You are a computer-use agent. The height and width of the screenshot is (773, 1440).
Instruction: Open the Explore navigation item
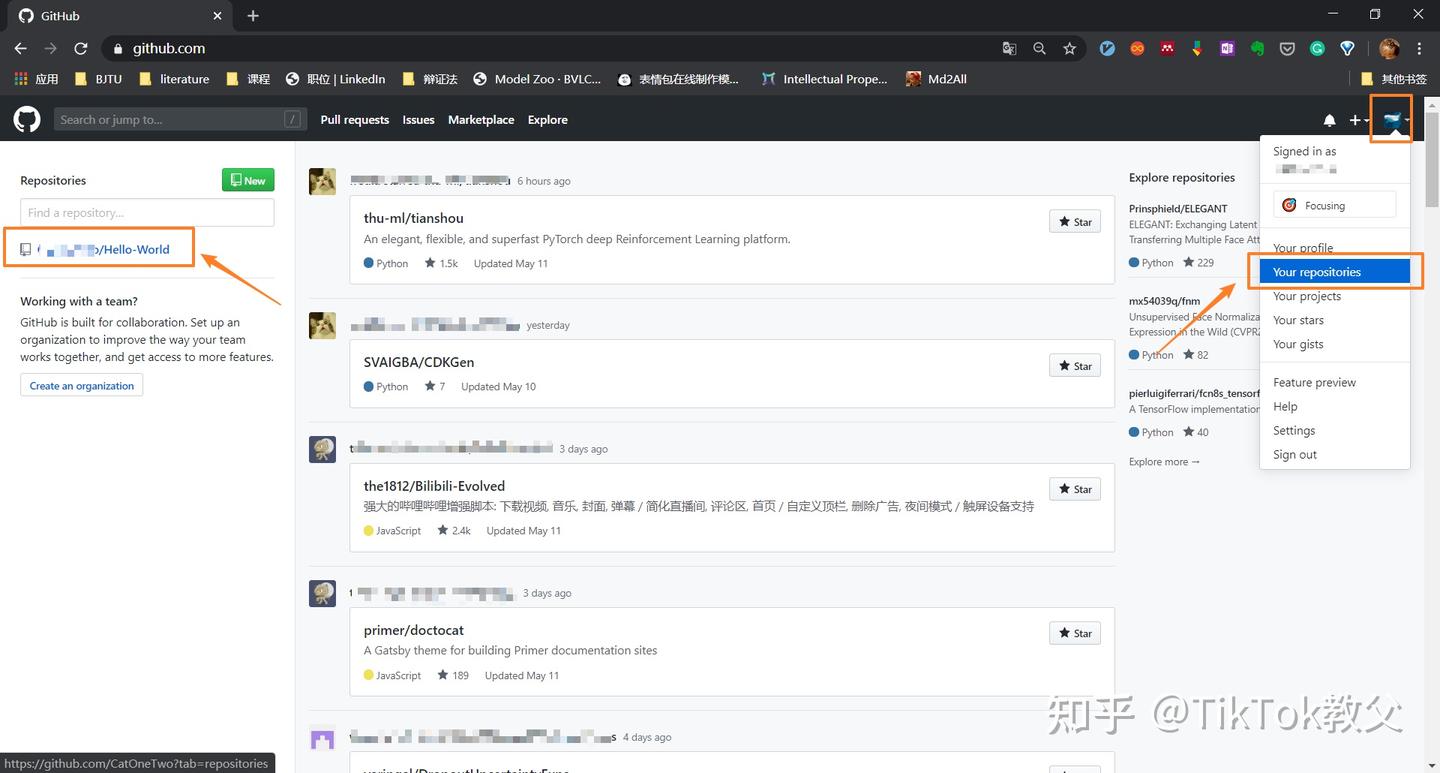pyautogui.click(x=547, y=119)
